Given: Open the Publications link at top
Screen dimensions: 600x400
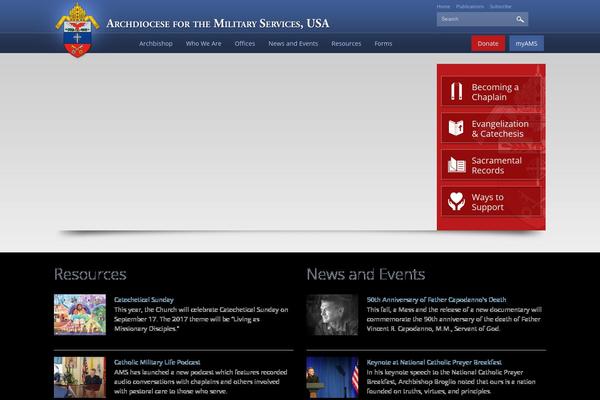Looking at the screenshot, I should (x=470, y=7).
